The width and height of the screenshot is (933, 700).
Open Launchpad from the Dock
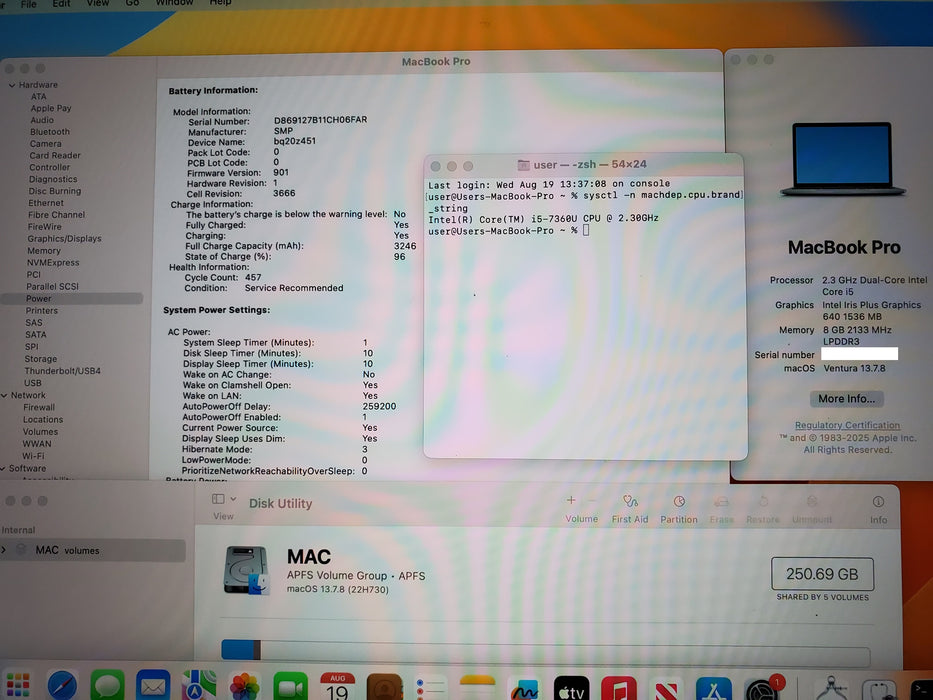[x=18, y=686]
